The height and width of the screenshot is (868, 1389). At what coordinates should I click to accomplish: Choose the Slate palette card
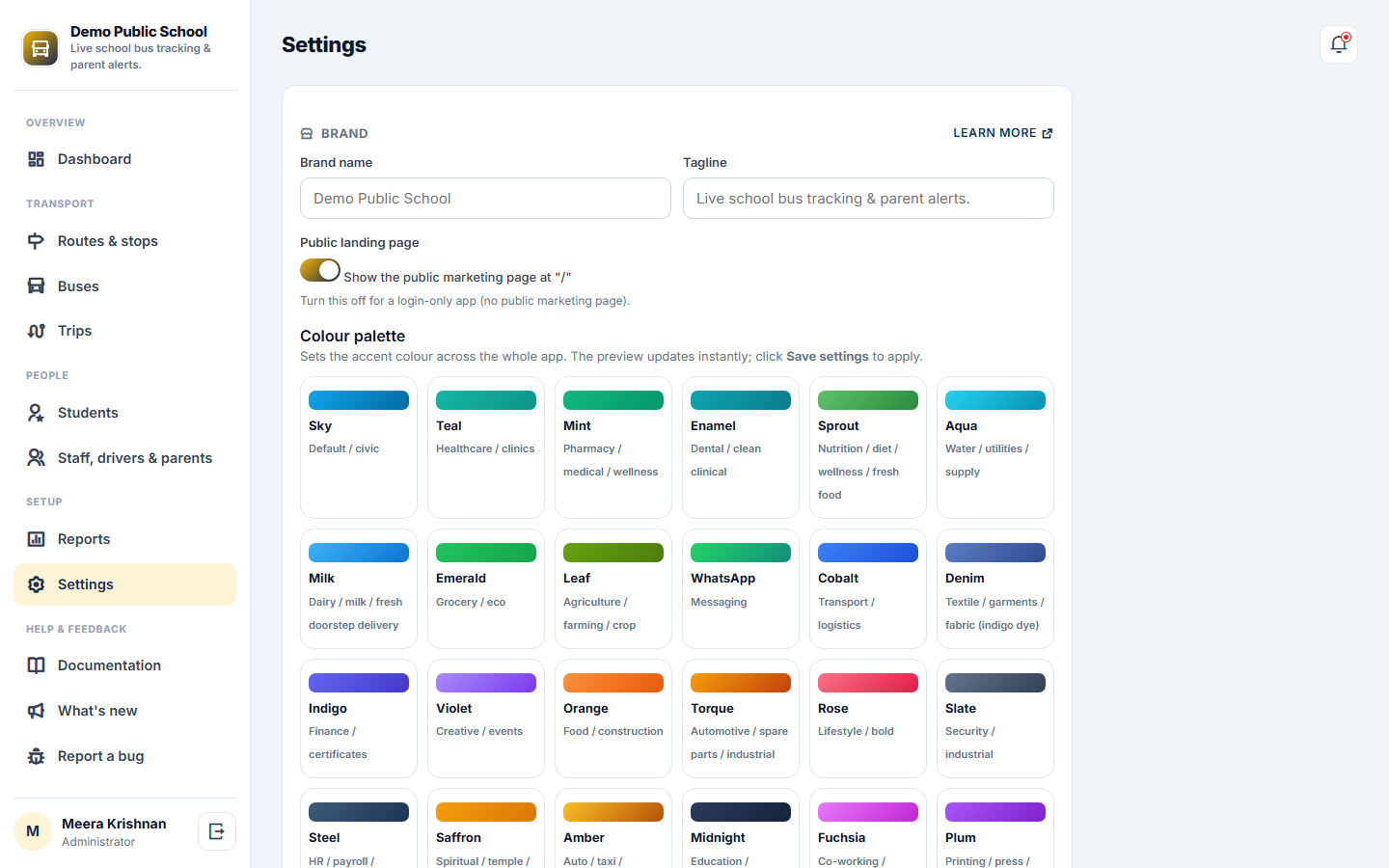coord(995,719)
